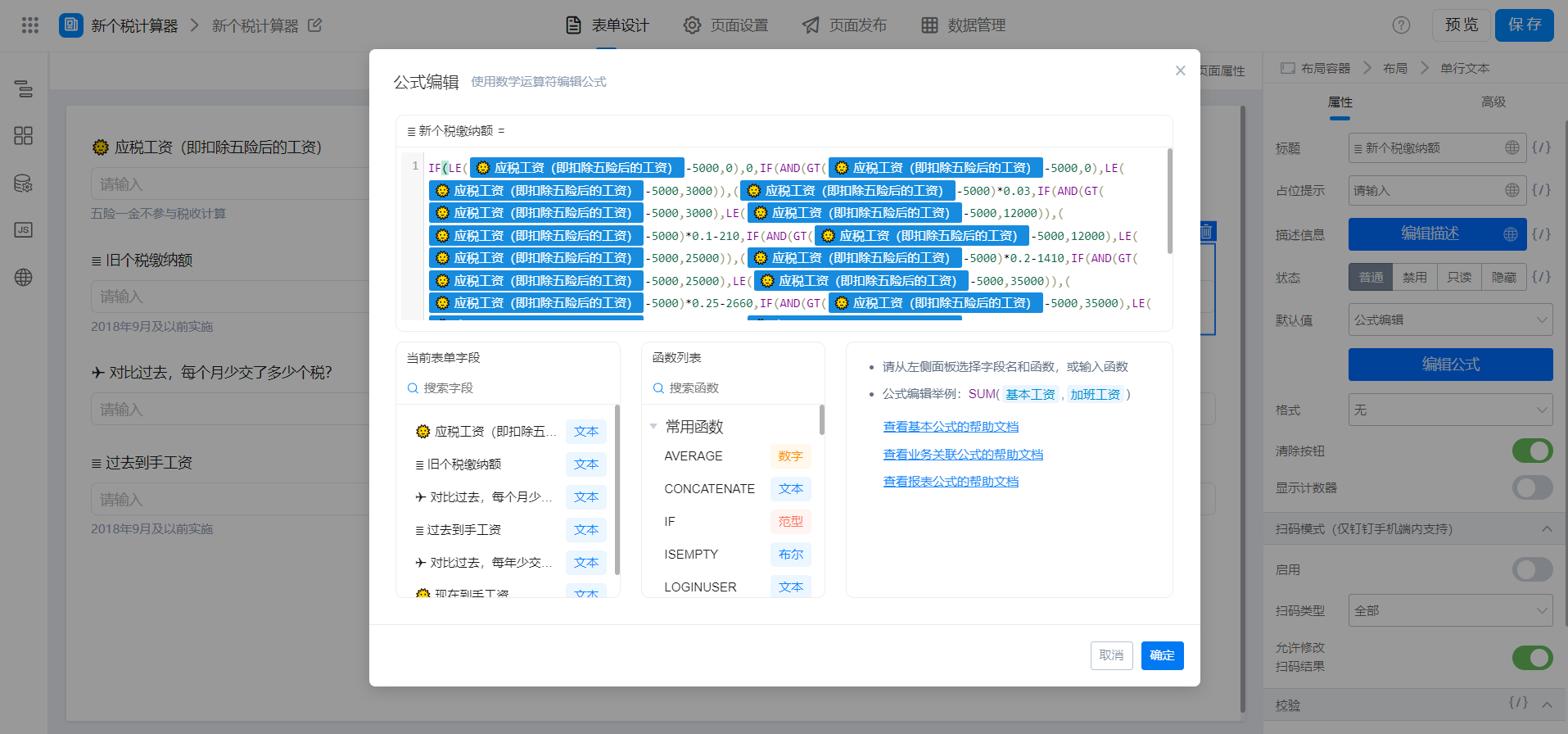
Task: Set status to 隐藏
Action: (x=1503, y=277)
